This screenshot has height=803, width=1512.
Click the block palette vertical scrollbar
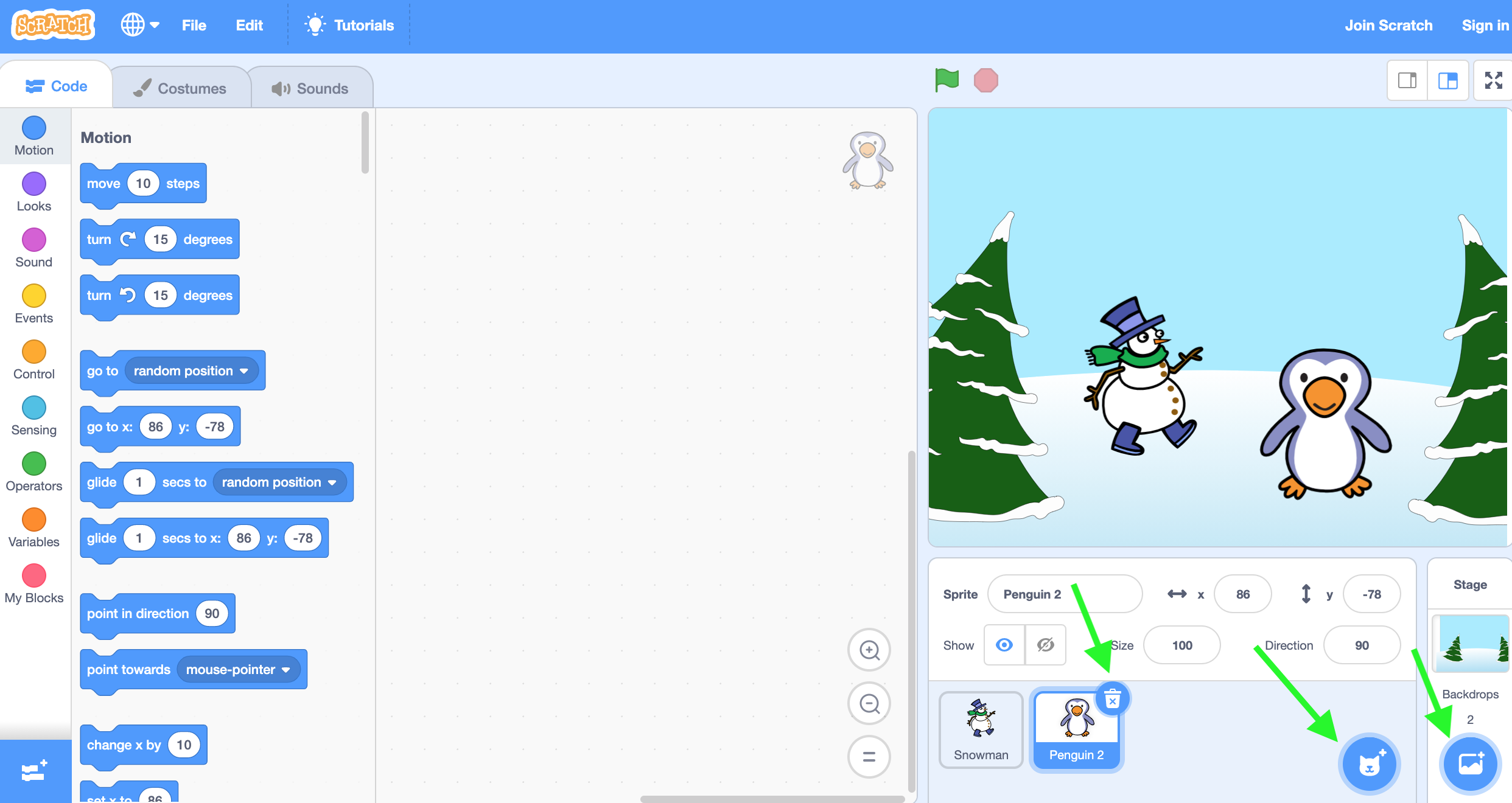click(365, 142)
